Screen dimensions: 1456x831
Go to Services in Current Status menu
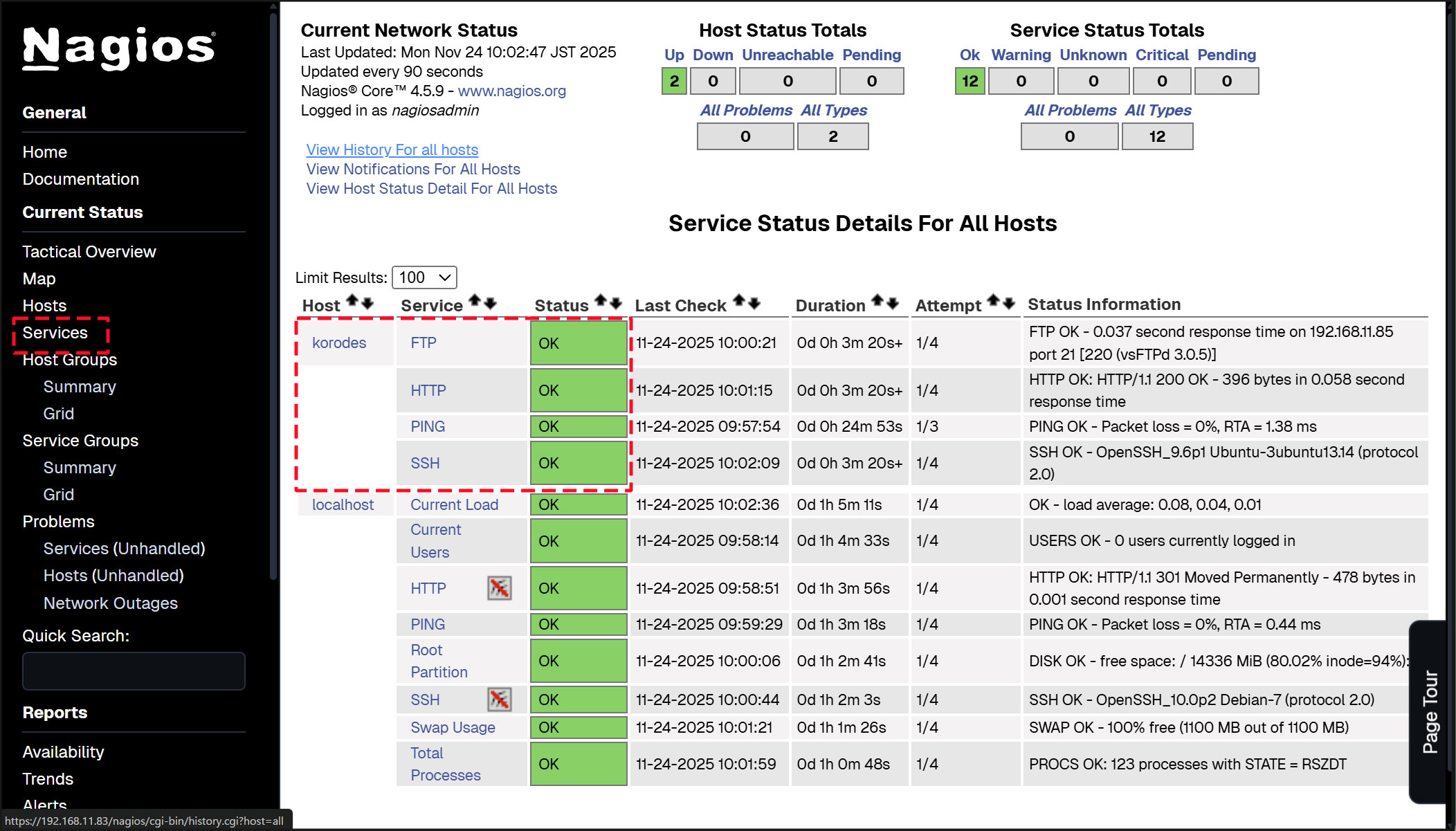(55, 333)
